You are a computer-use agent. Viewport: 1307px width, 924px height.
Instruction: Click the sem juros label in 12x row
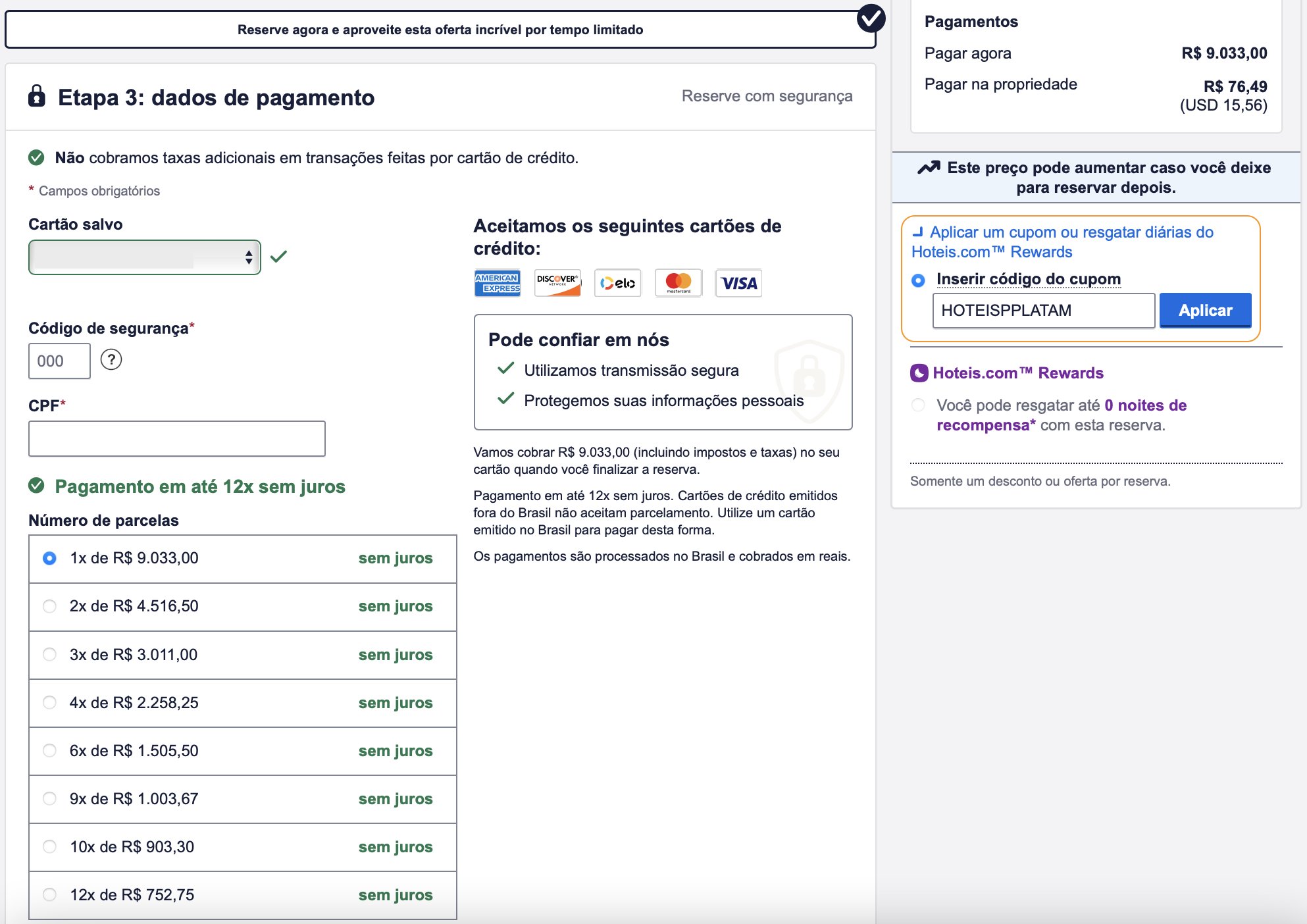[396, 895]
